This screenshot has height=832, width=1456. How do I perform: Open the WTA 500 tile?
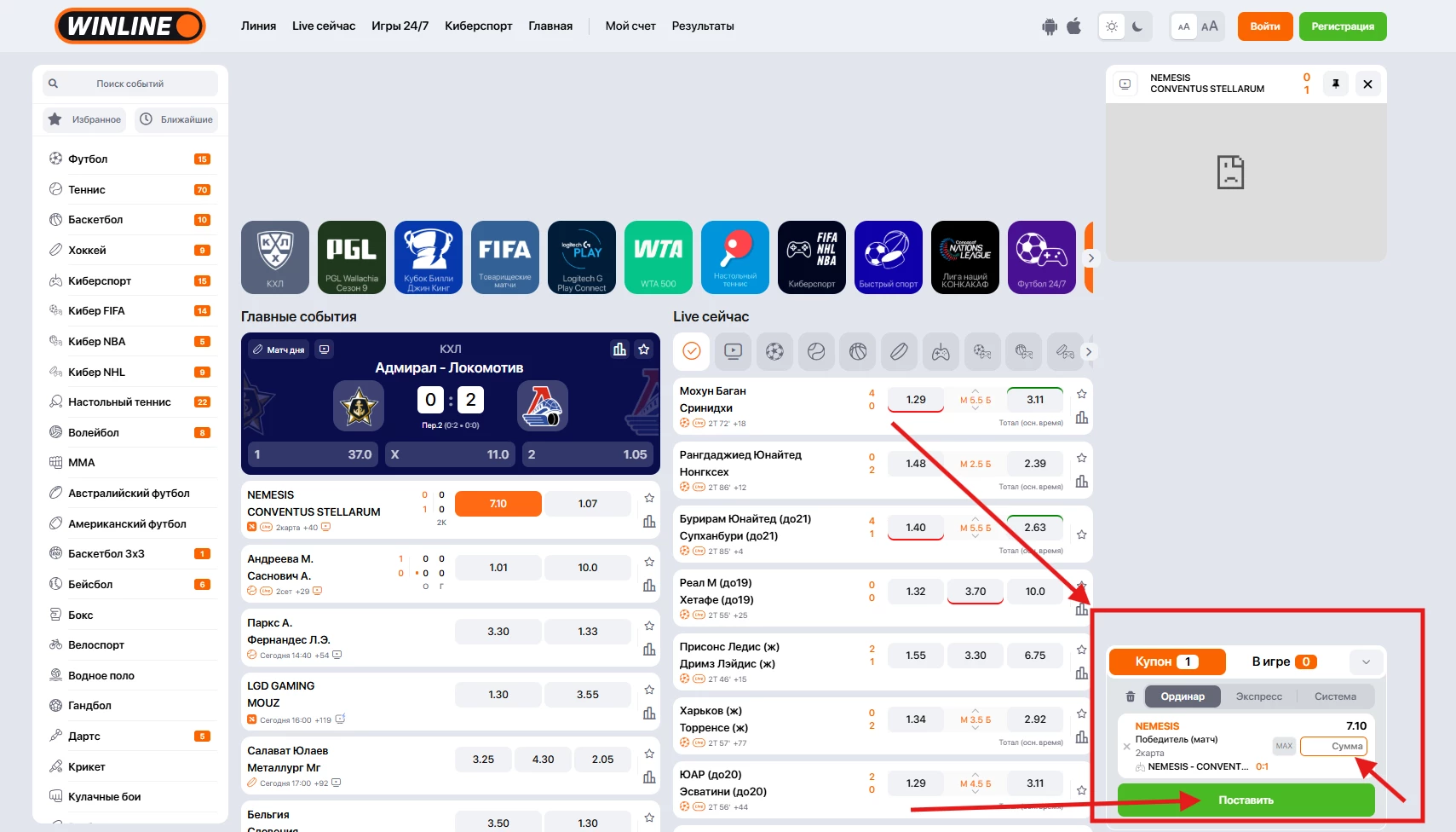659,257
